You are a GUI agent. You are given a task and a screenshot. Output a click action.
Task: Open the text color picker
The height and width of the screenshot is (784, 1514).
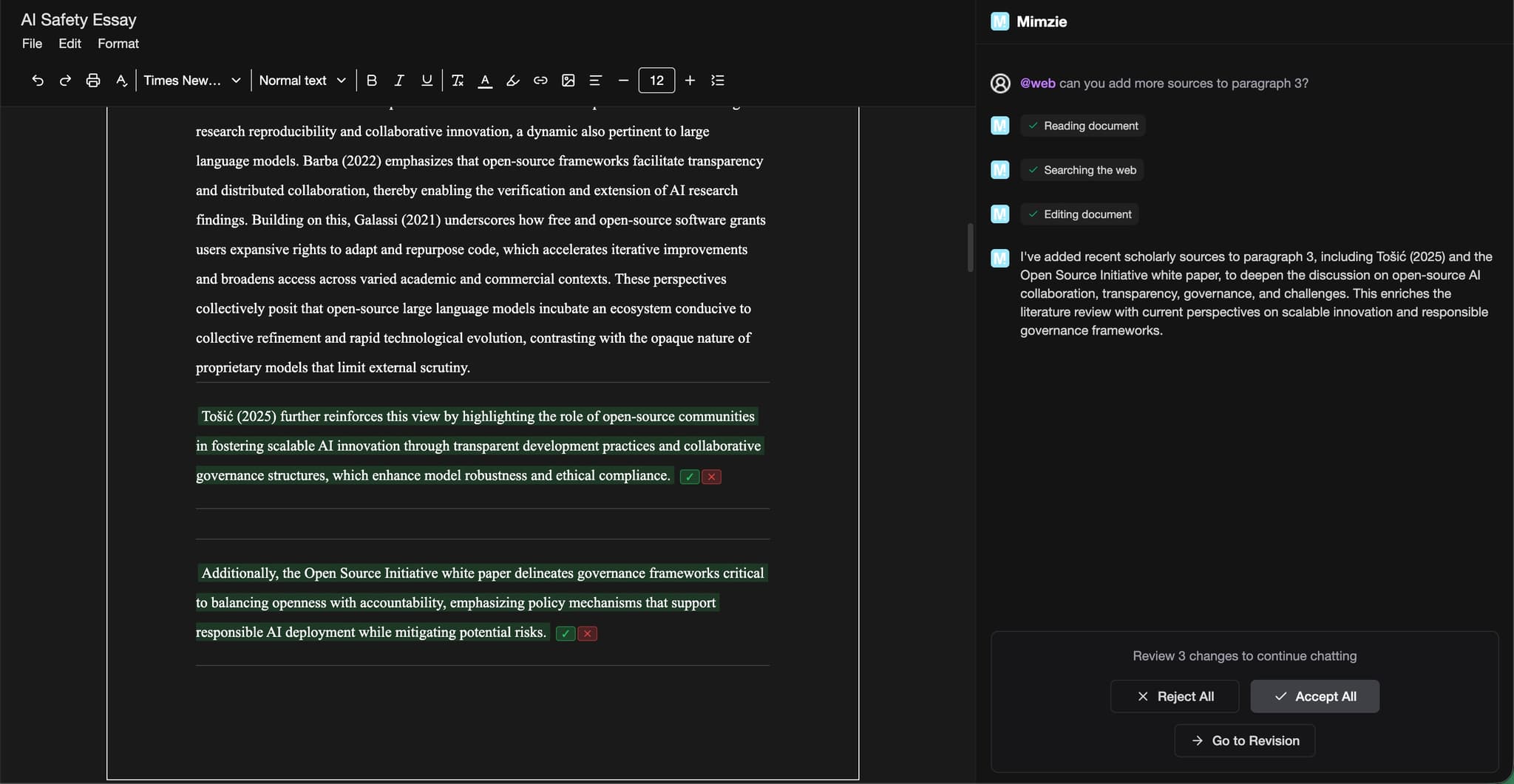tap(485, 81)
